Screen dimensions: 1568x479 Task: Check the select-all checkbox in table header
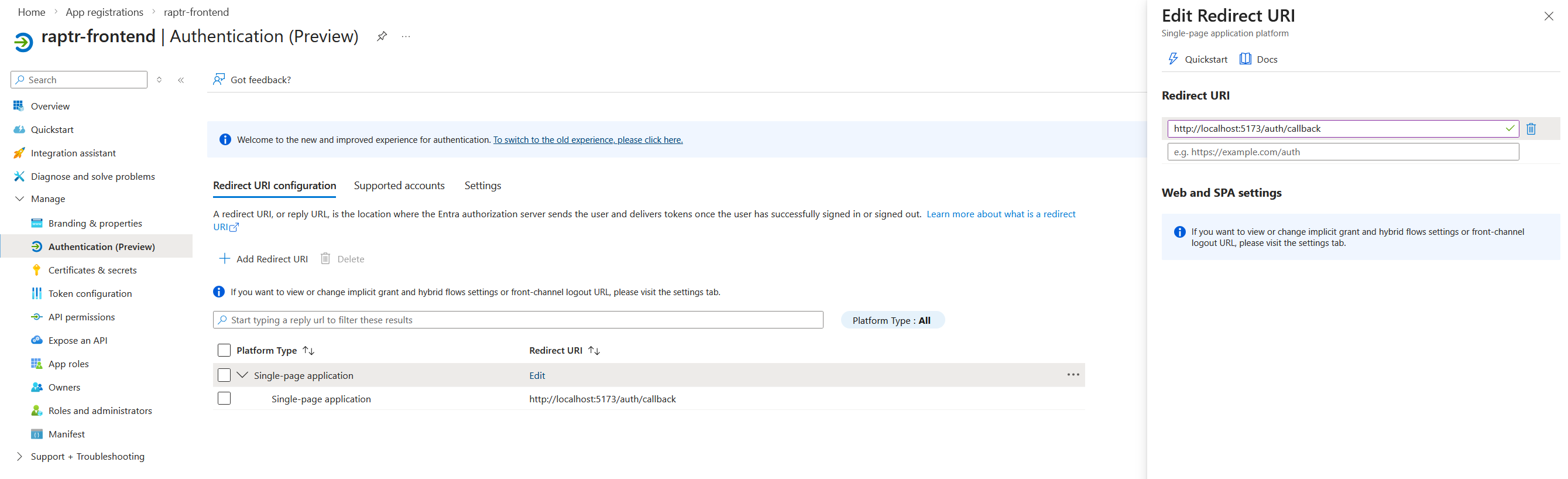[x=224, y=351]
